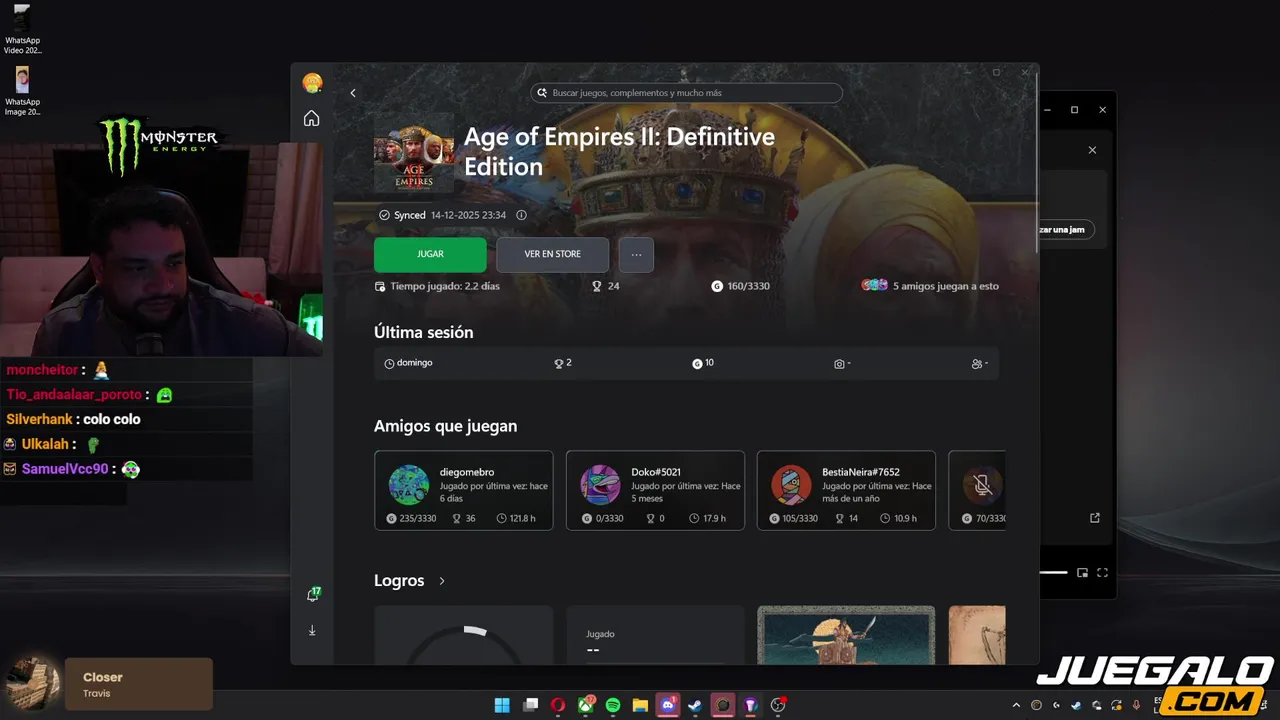Click last session trophy count 2
The width and height of the screenshot is (1280, 720).
(563, 363)
